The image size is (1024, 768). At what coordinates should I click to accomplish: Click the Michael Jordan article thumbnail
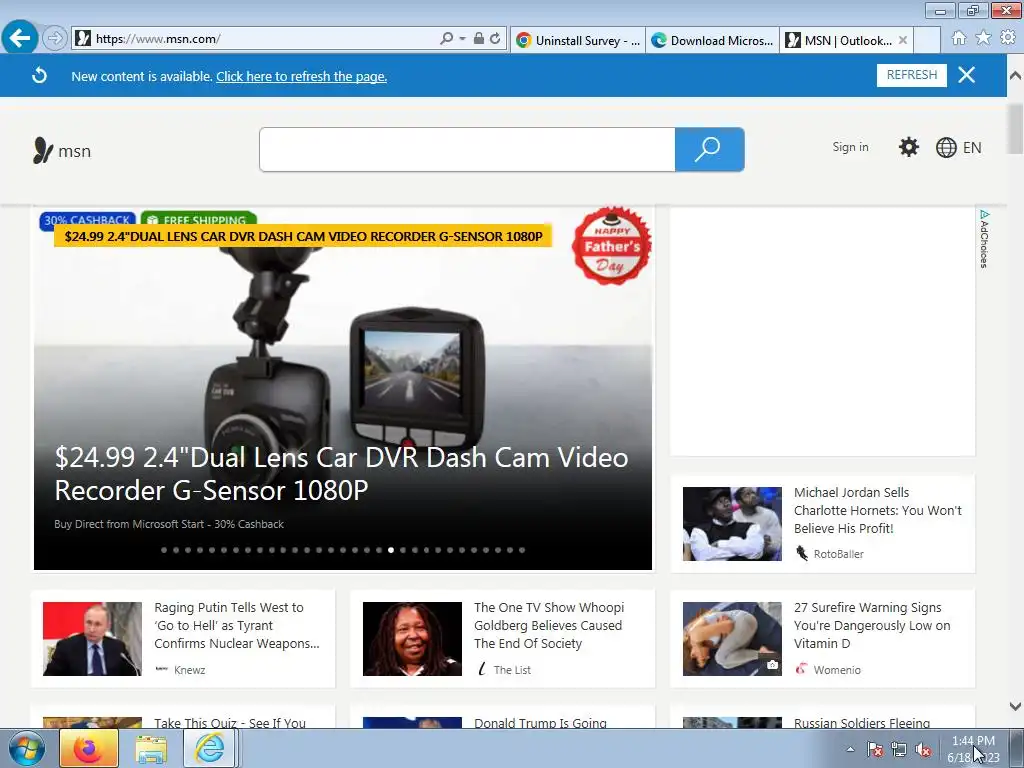coord(732,524)
